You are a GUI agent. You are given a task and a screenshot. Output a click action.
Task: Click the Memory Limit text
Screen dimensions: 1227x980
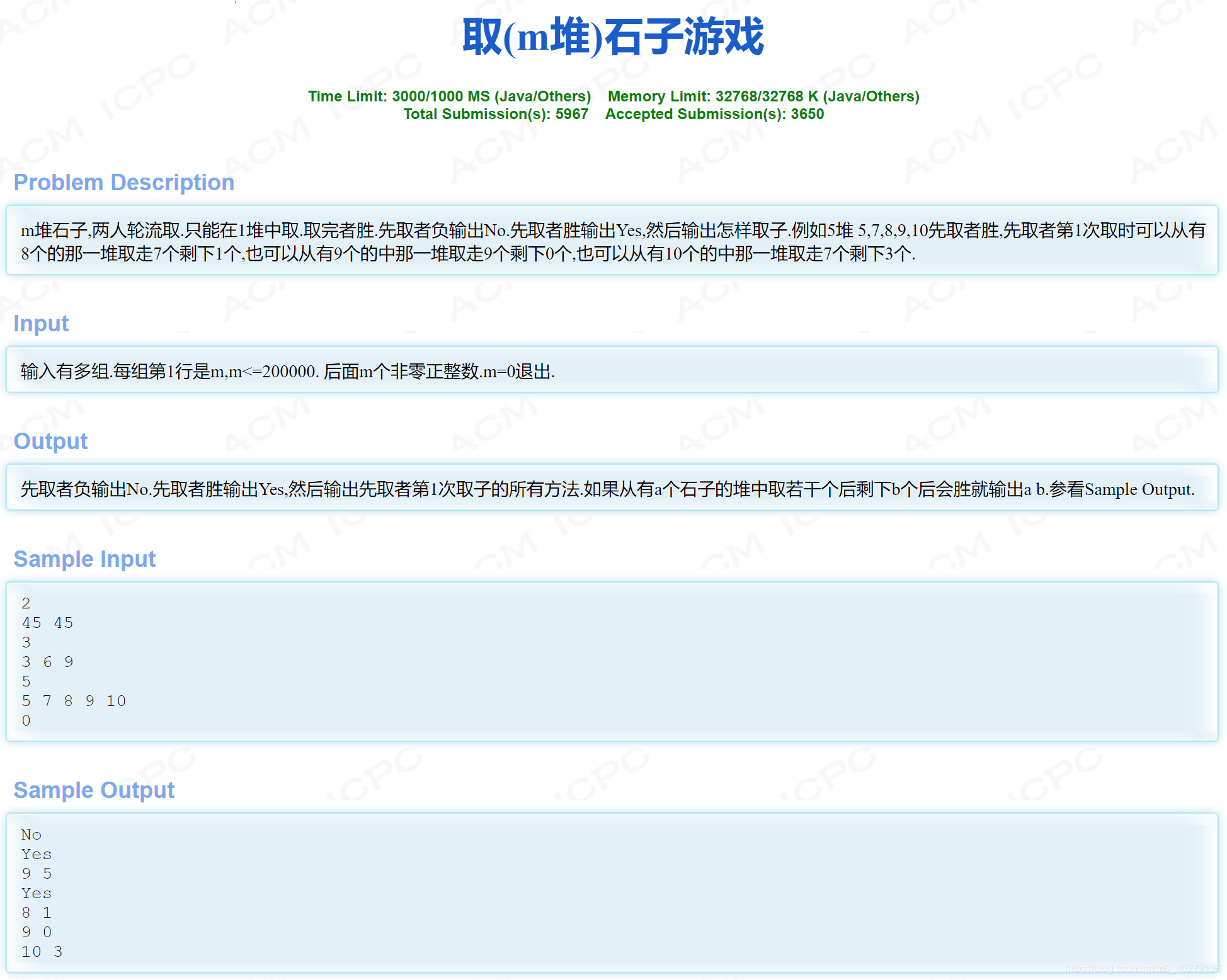point(763,96)
